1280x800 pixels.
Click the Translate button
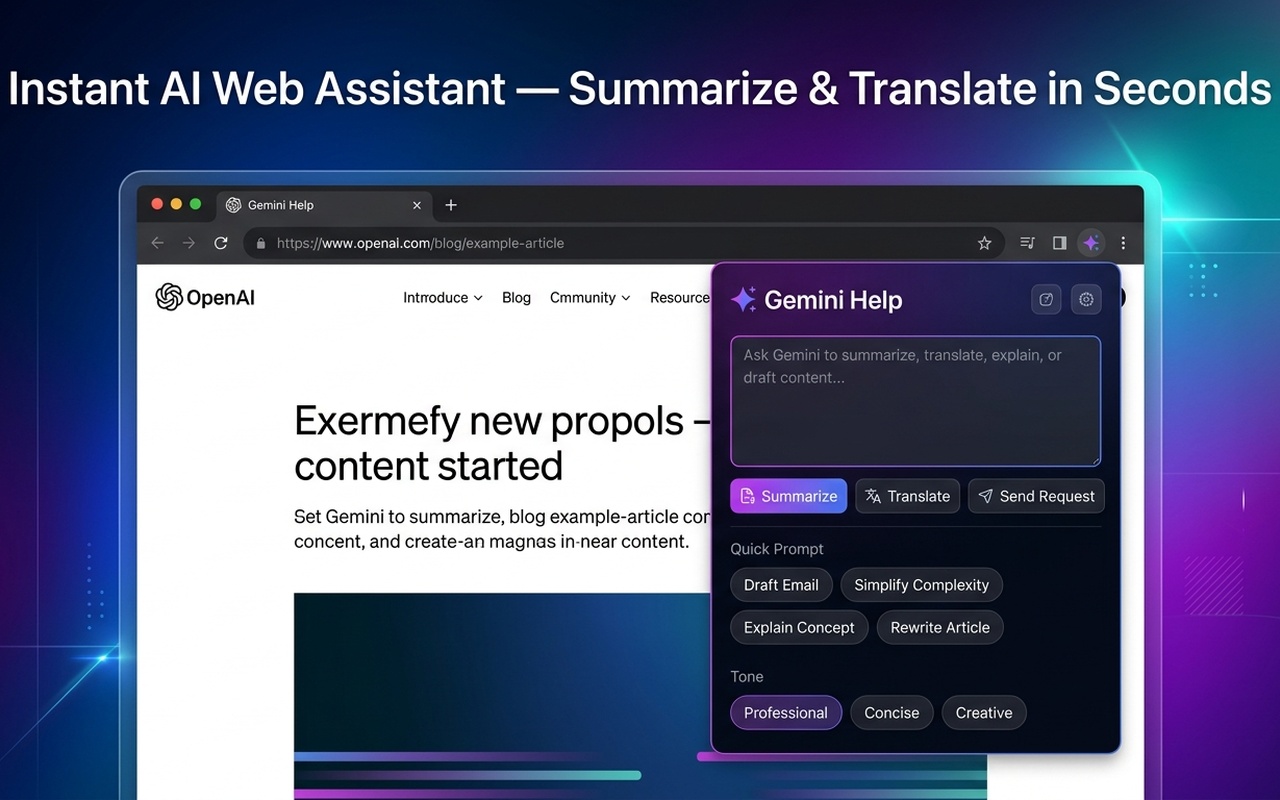pyautogui.click(x=907, y=496)
